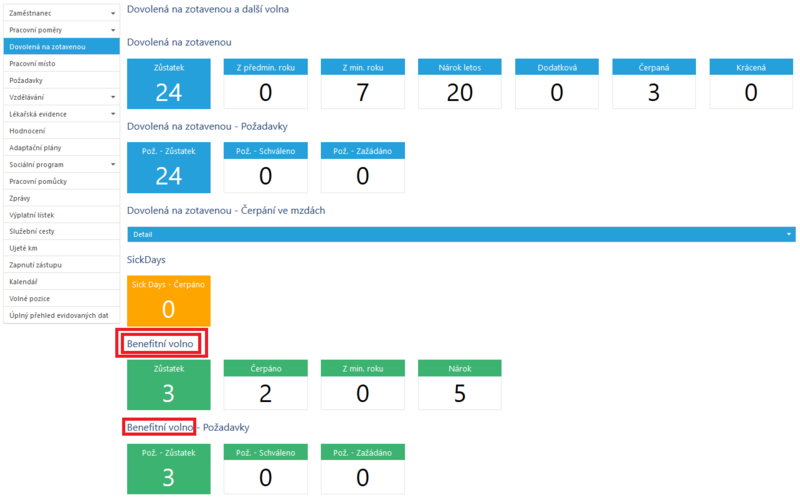This screenshot has width=800, height=498.
Task: Click the Zaměstnanec sidebar label
Action: [30, 13]
